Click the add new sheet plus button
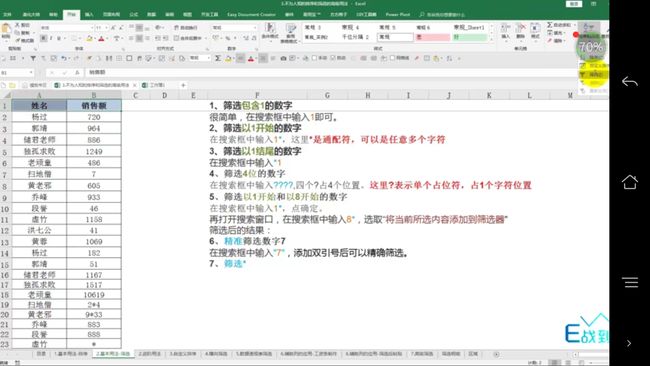650x366 pixels. [x=496, y=354]
